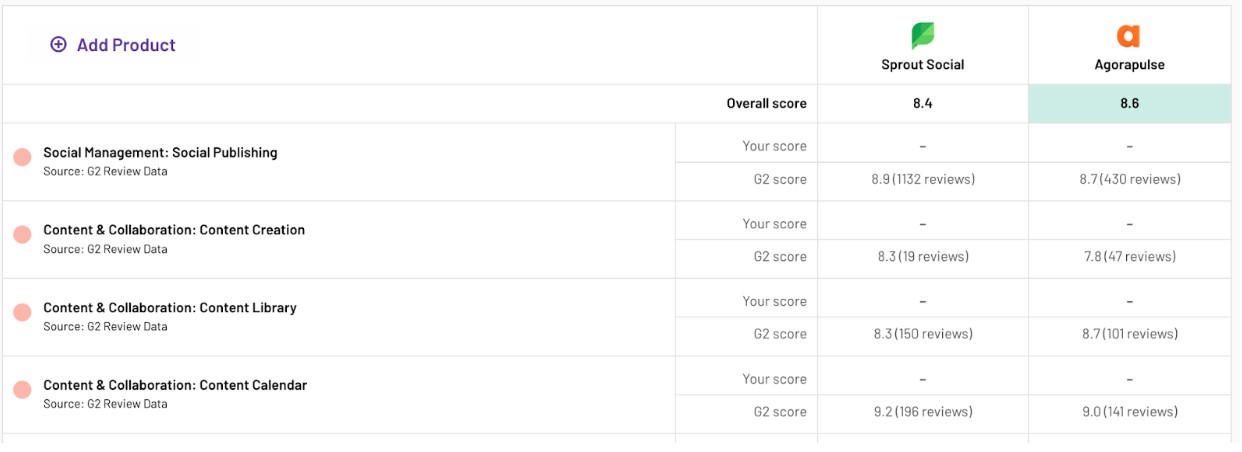
Task: Click Agorapulse's highlighted 8.6 overall score
Action: (x=1129, y=104)
